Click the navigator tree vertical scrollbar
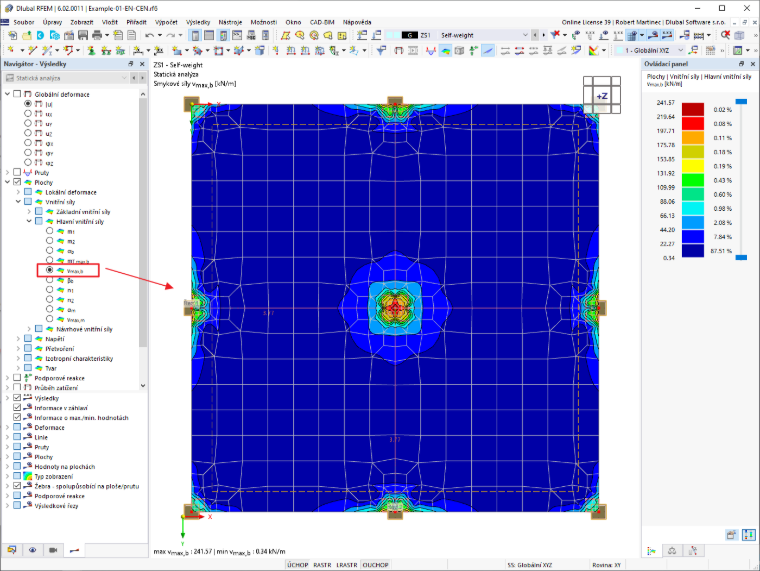The height and width of the screenshot is (571, 760). [142, 223]
